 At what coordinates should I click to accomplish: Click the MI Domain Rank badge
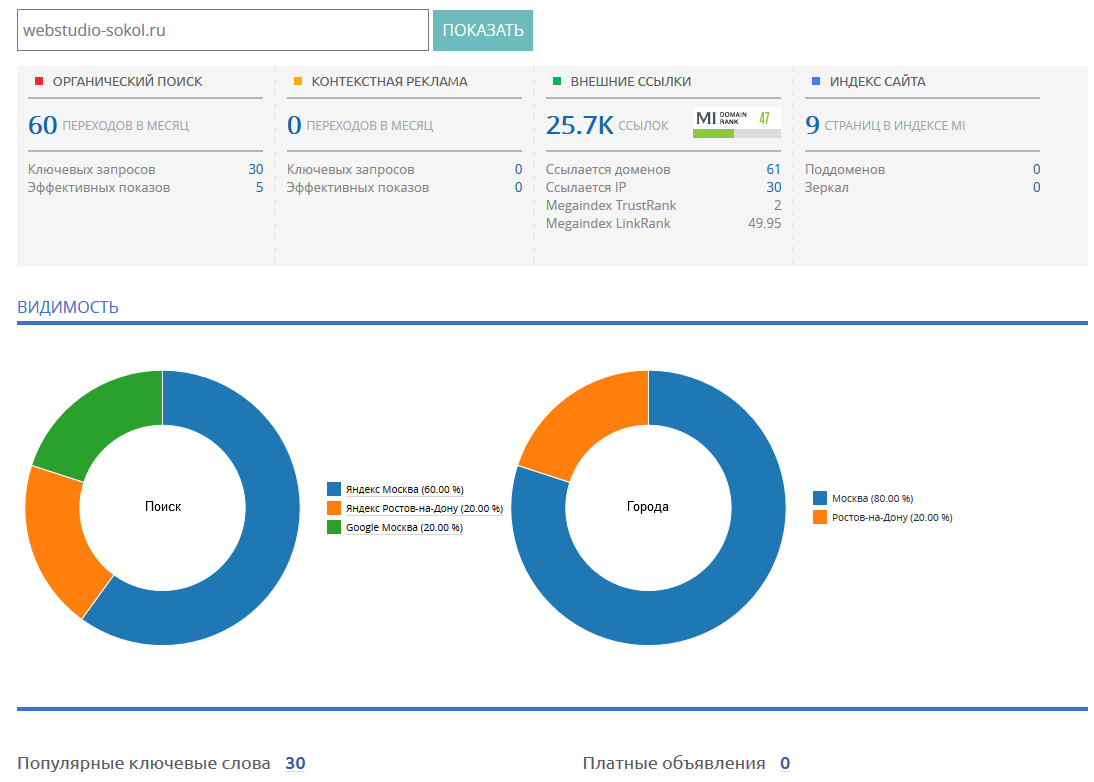click(x=737, y=123)
